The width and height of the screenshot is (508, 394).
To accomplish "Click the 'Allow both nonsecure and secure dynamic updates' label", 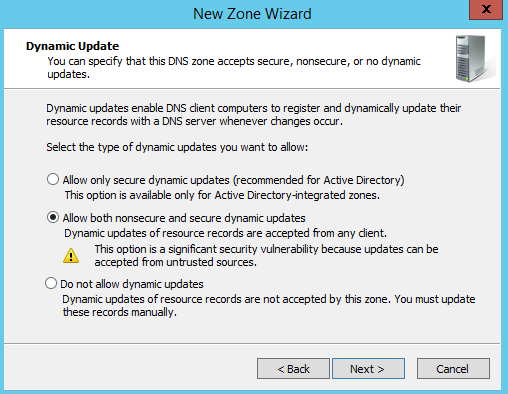I will 184,218.
